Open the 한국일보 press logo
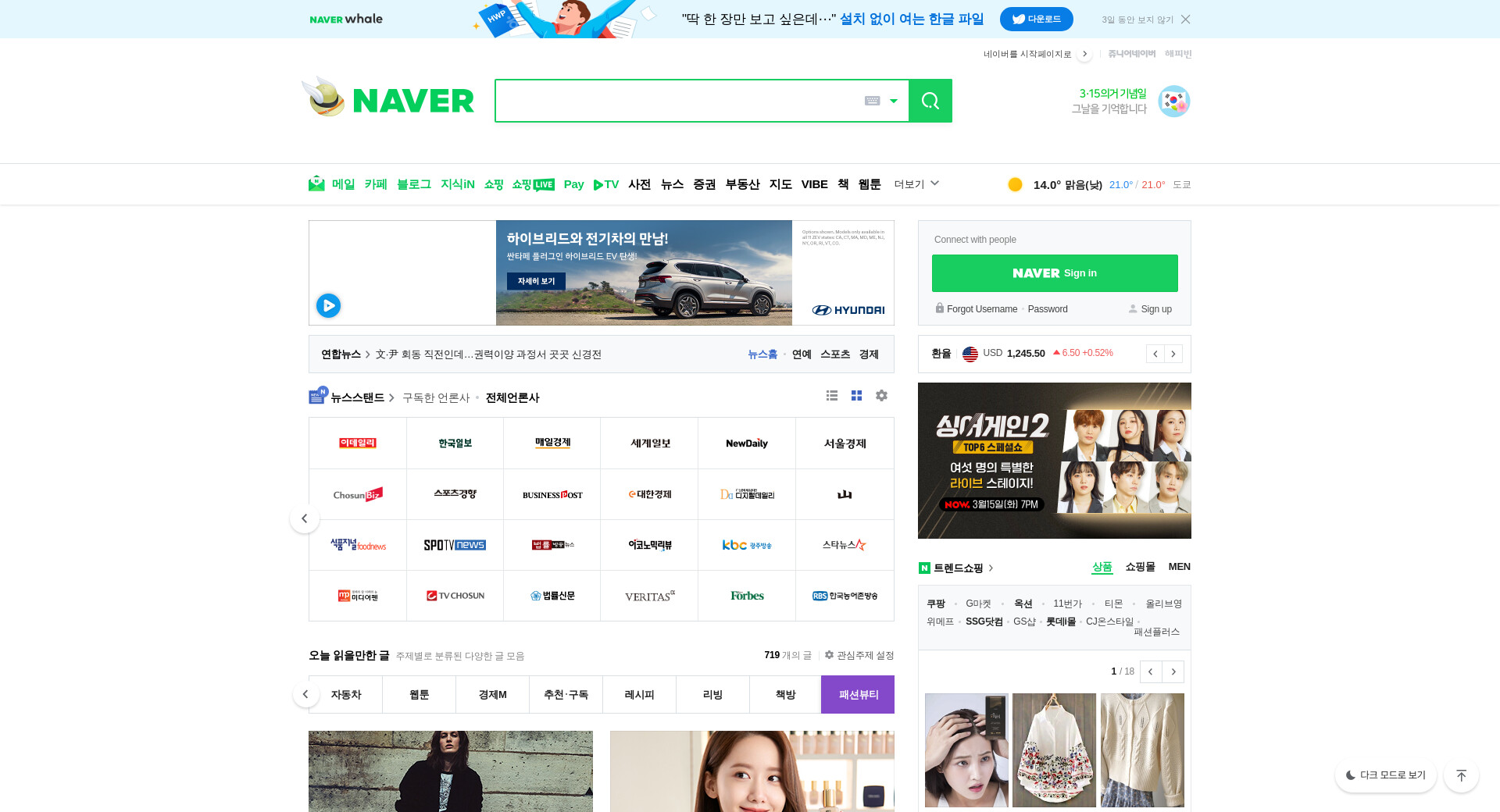Image resolution: width=1500 pixels, height=812 pixels. [x=455, y=443]
